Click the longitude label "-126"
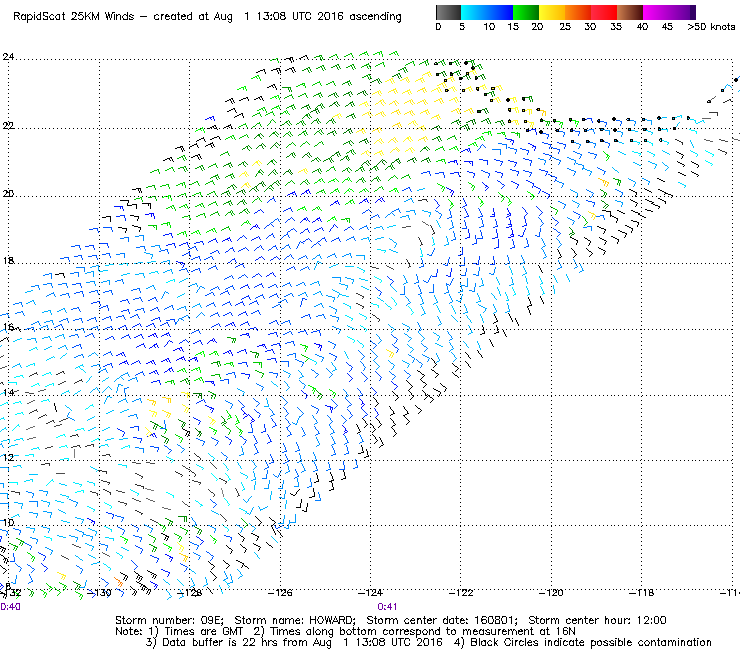740x650 pixels. 280,593
